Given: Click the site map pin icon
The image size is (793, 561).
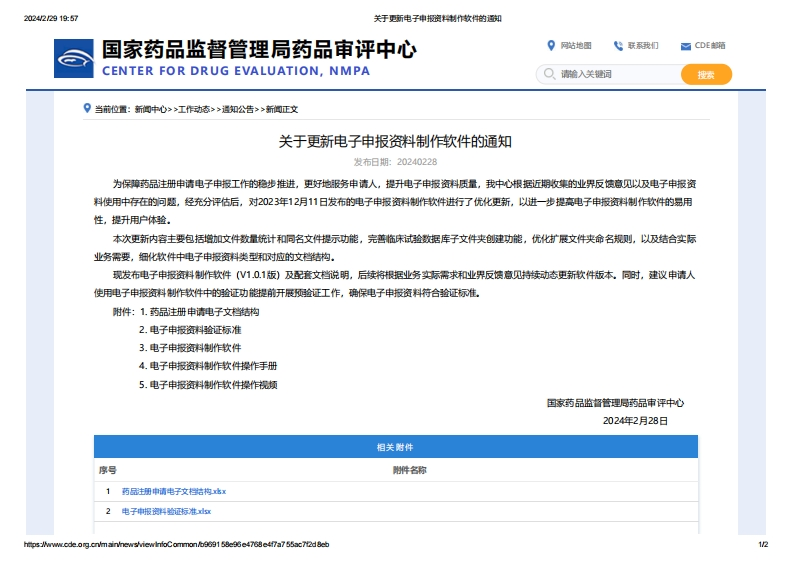Looking at the screenshot, I should 551,45.
